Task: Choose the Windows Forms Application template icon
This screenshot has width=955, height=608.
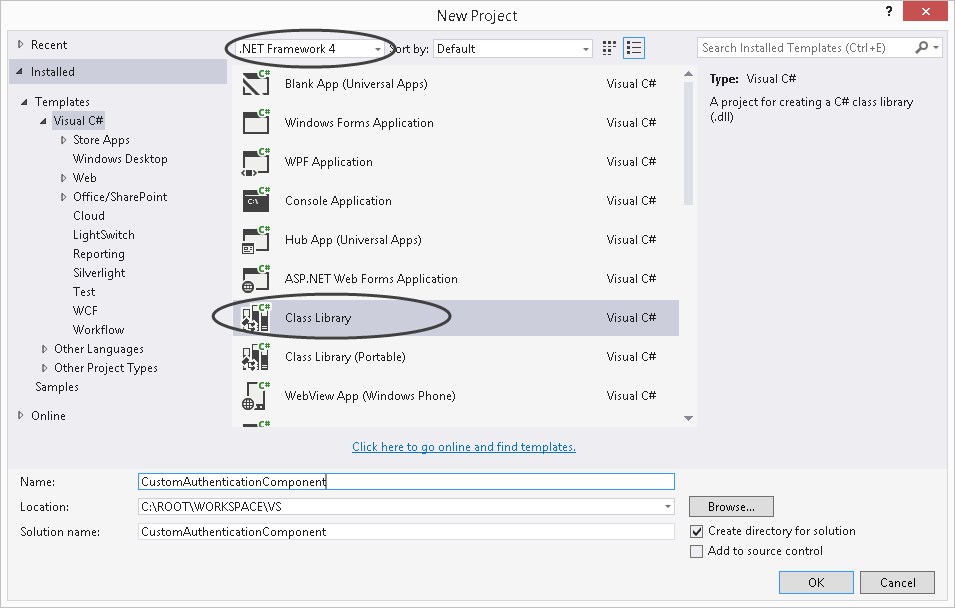Action: tap(256, 122)
